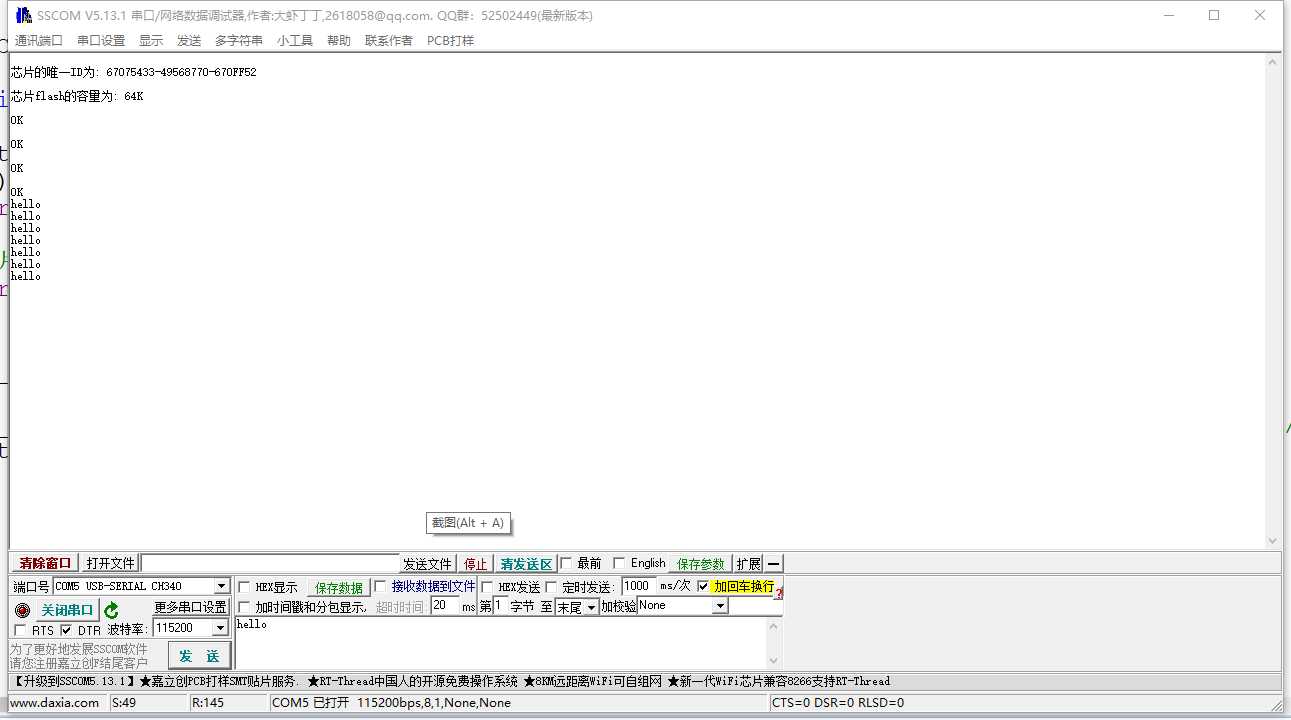Open the 小工具 menu

[295, 41]
